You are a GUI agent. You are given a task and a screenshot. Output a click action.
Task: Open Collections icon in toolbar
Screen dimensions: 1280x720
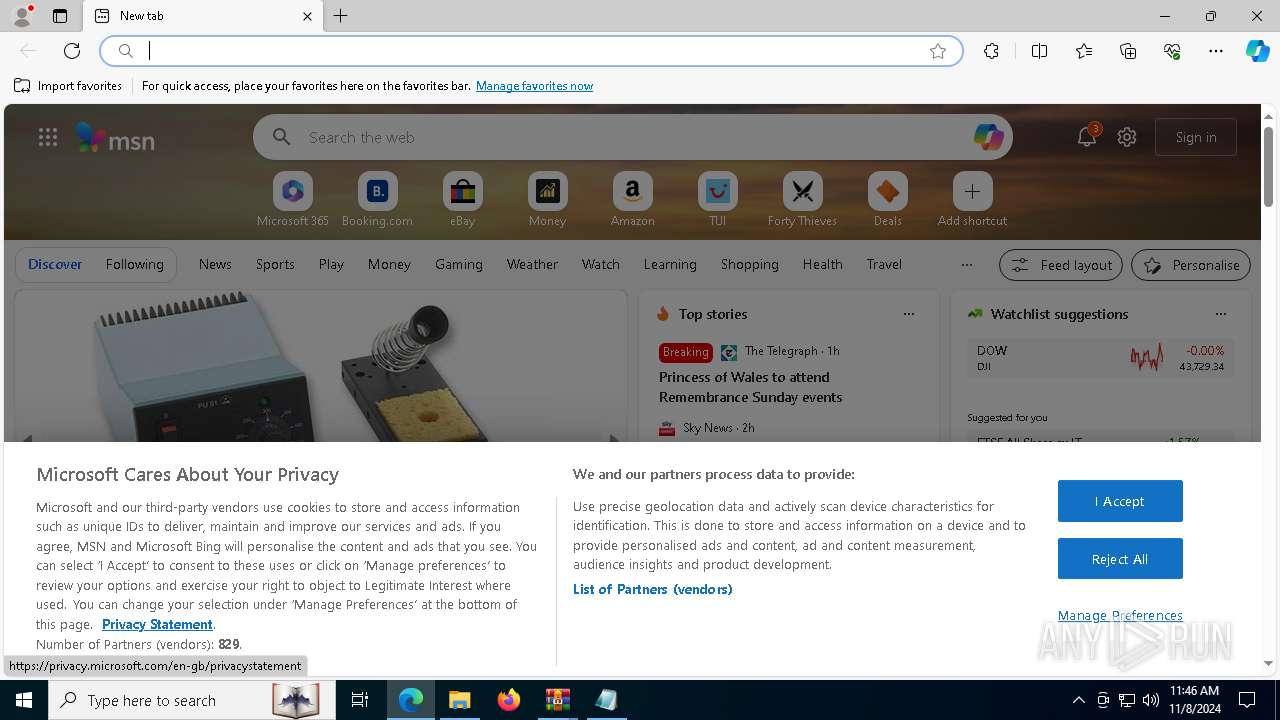1128,51
